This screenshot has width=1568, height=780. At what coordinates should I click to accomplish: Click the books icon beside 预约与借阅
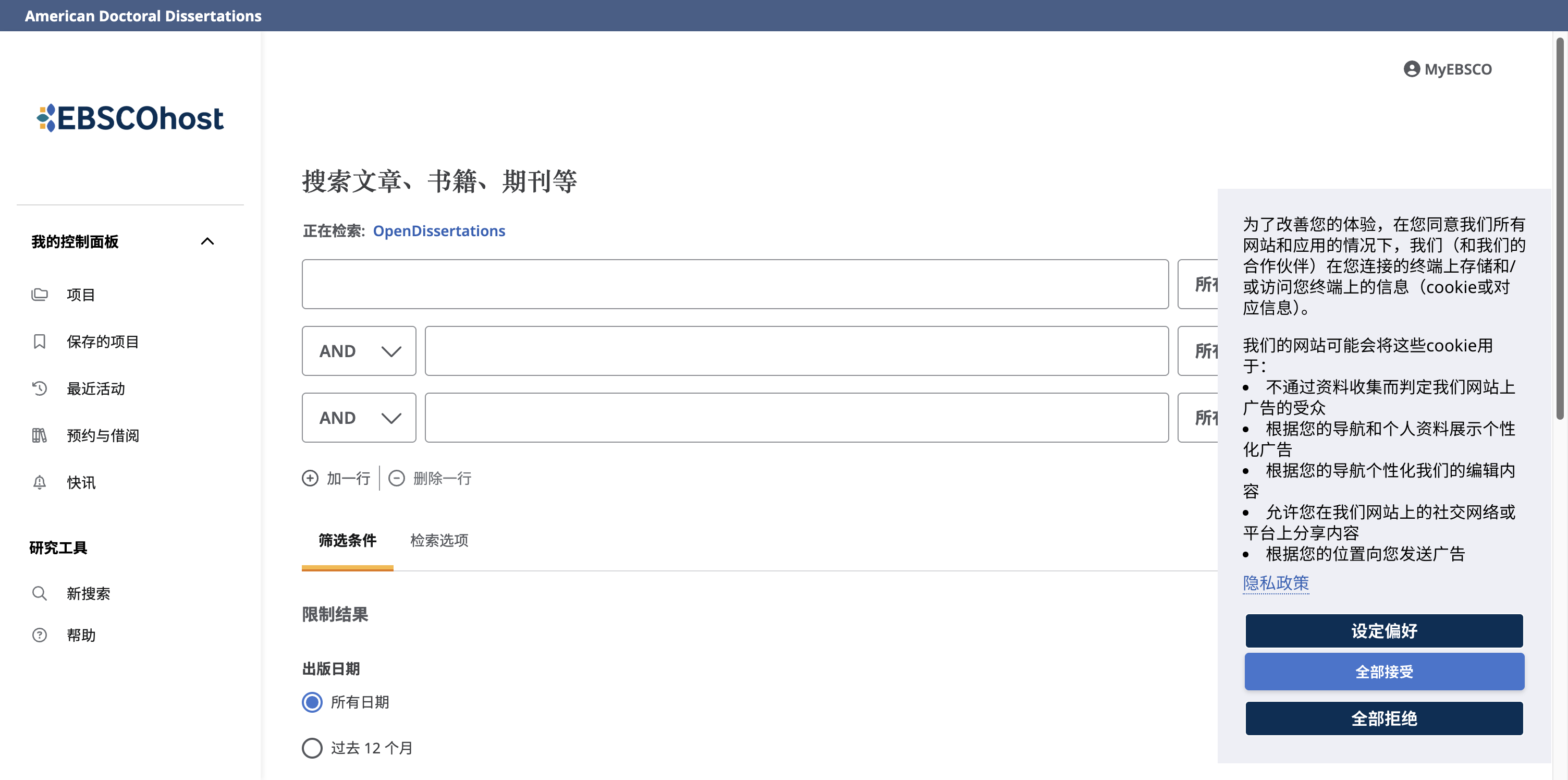coord(40,435)
